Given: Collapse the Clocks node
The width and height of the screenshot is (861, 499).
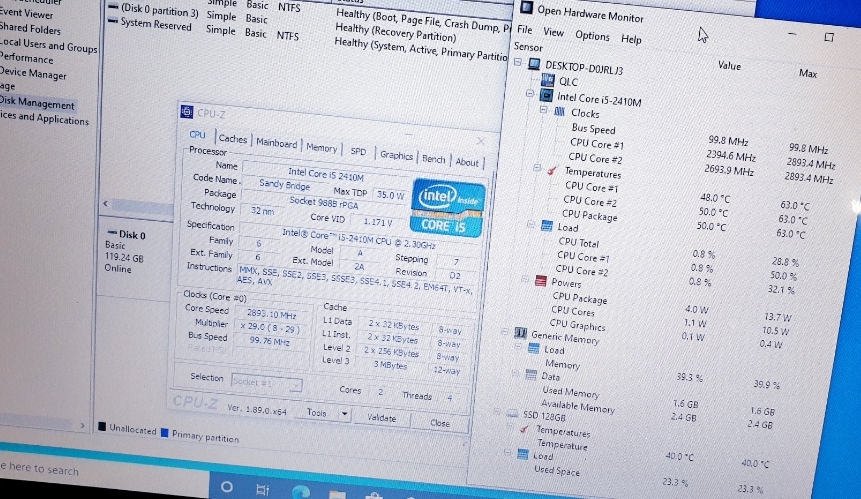Looking at the screenshot, I should 543,109.
